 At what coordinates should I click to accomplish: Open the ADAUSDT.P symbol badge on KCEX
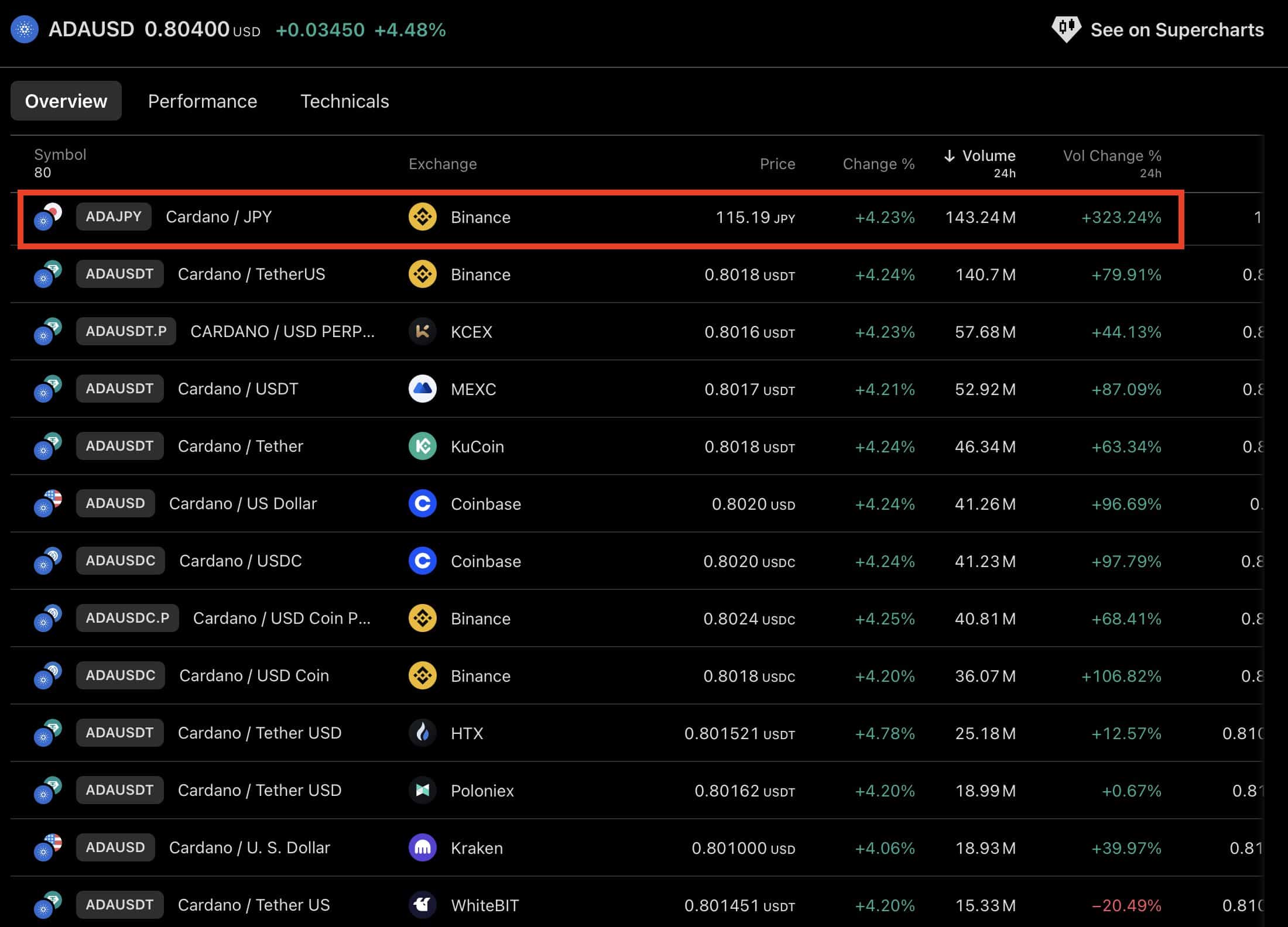[126, 332]
